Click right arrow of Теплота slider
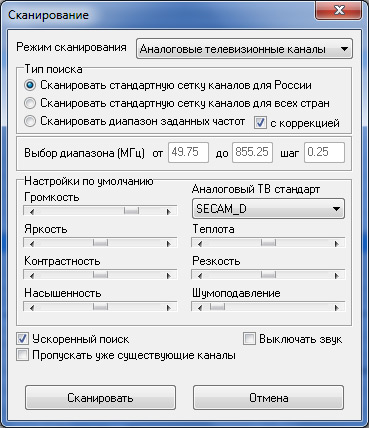Viewport: 369px width, 428px height. point(337,244)
